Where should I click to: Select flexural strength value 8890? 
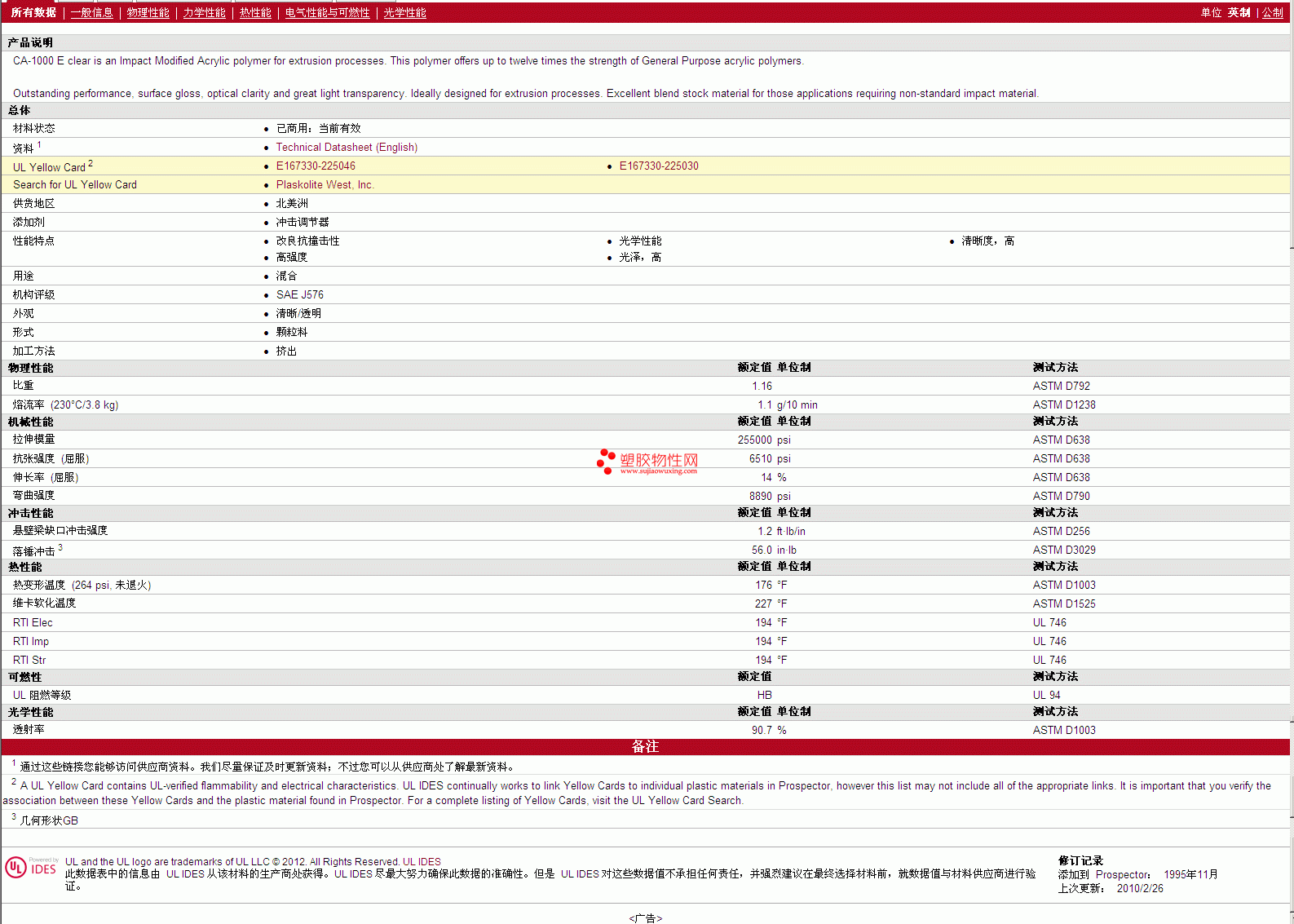click(761, 496)
